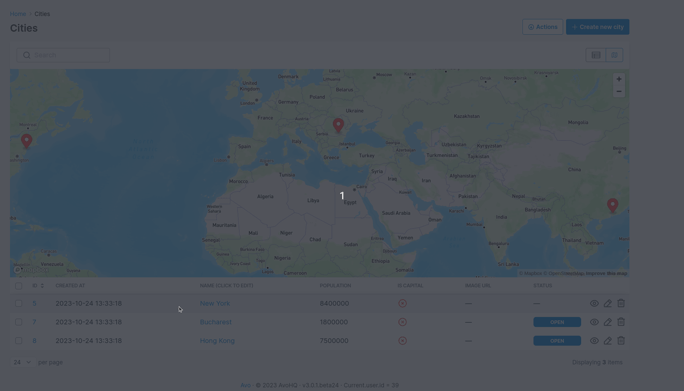This screenshot has width=684, height=391.
Task: Go to the Home breadcrumb
Action: 18,14
